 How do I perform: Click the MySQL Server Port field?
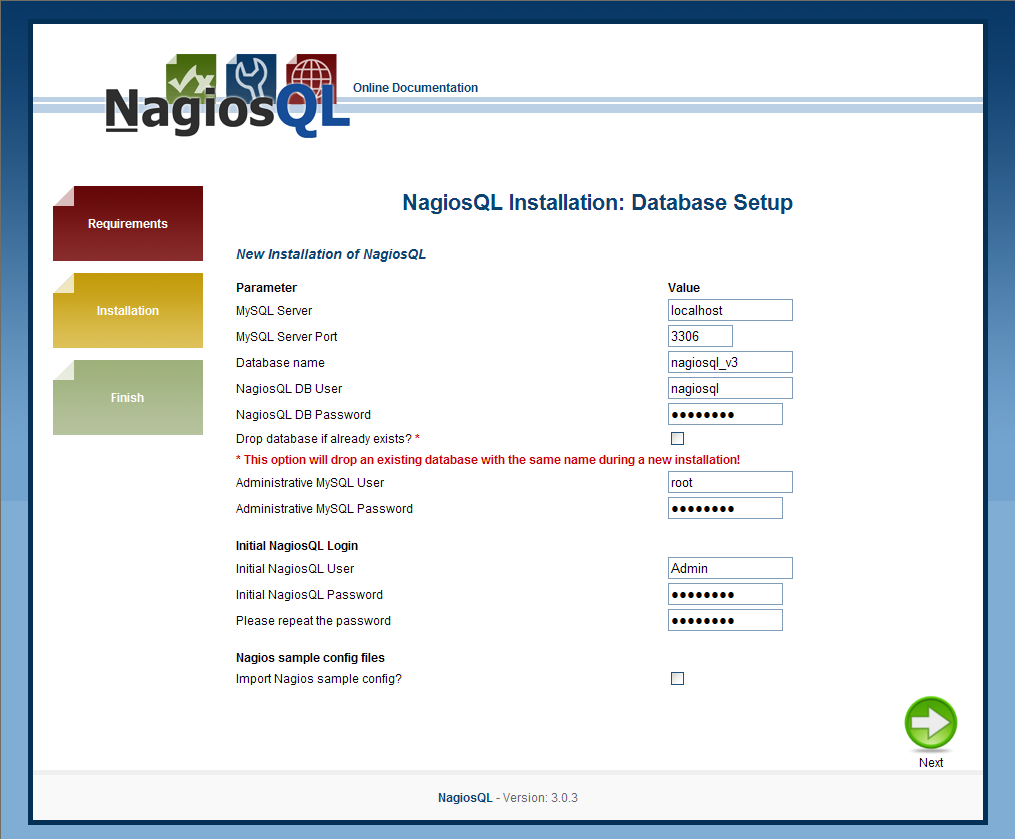coord(700,336)
